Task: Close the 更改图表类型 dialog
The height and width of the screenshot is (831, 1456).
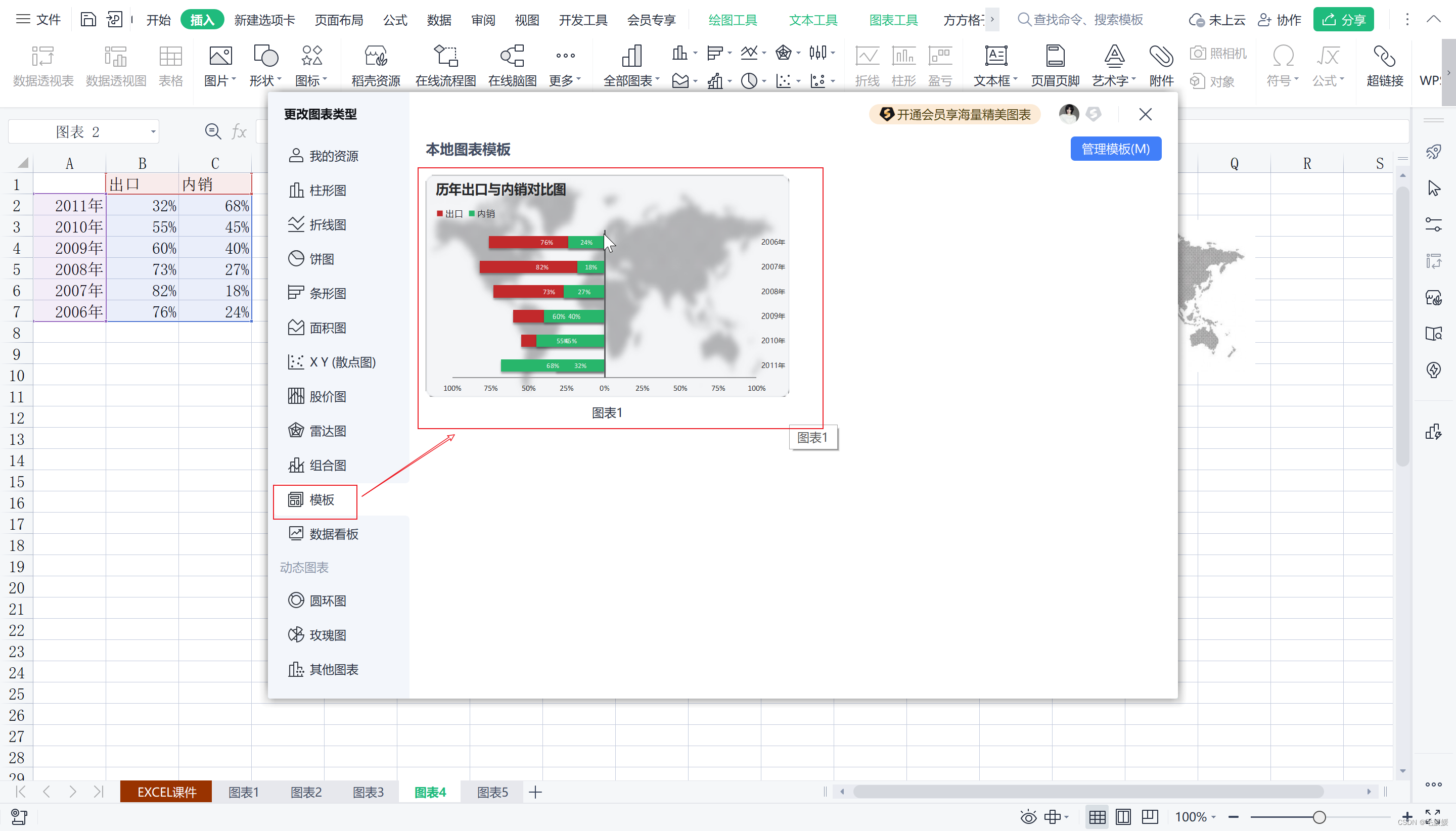Action: tap(1145, 114)
